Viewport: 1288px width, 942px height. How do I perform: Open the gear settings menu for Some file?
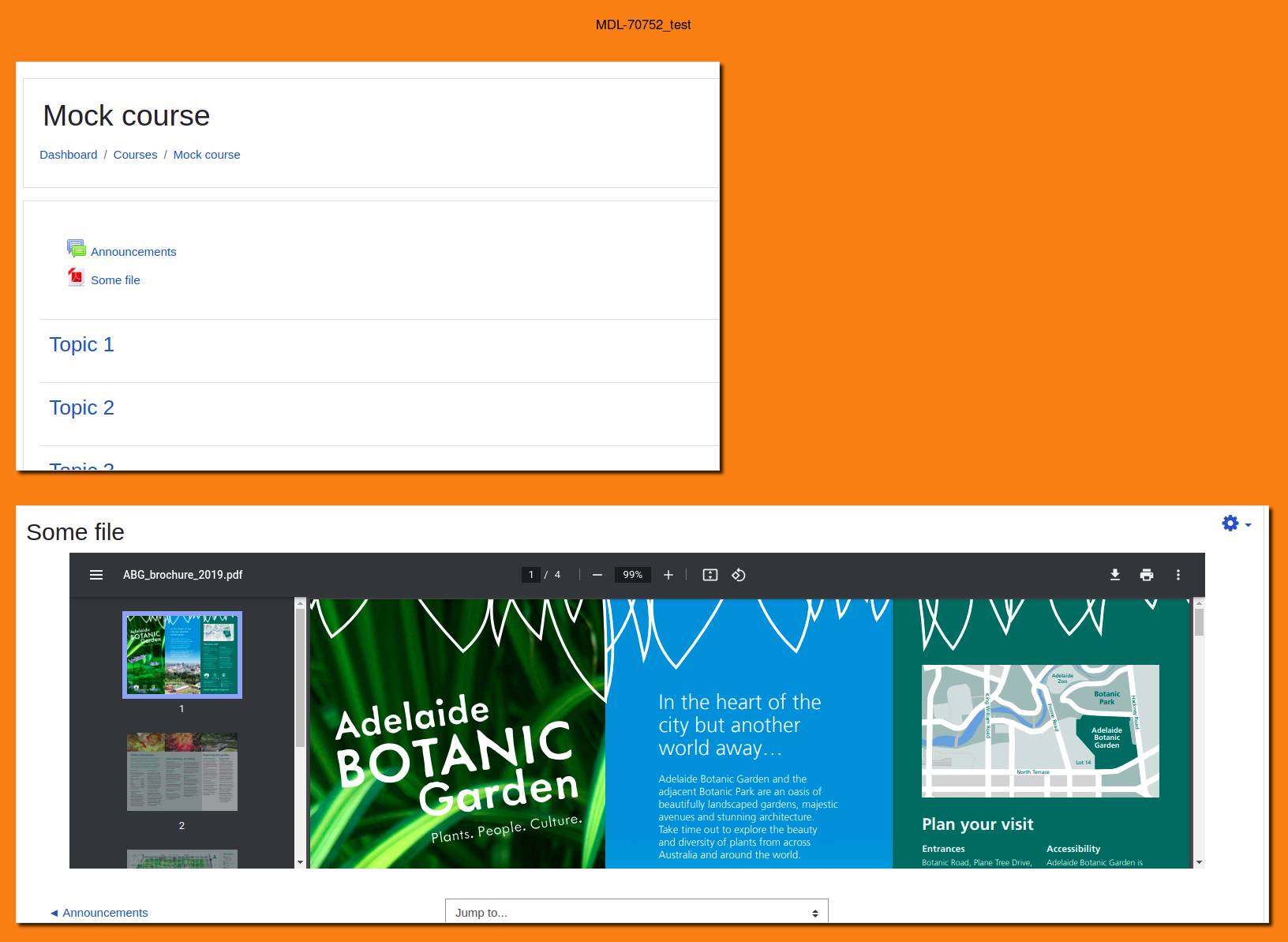(1236, 524)
